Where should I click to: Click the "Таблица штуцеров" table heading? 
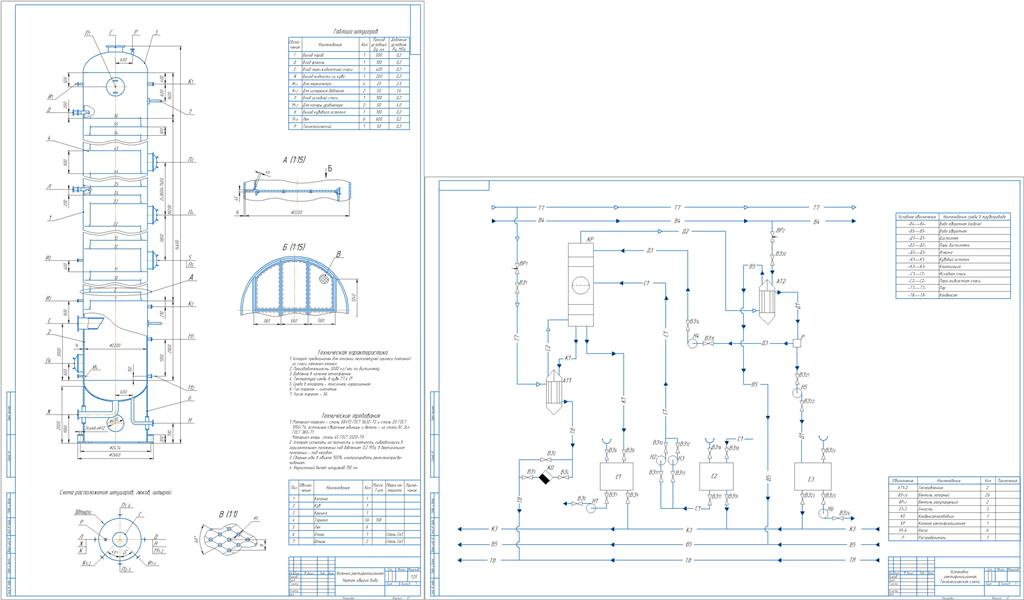coord(355,31)
